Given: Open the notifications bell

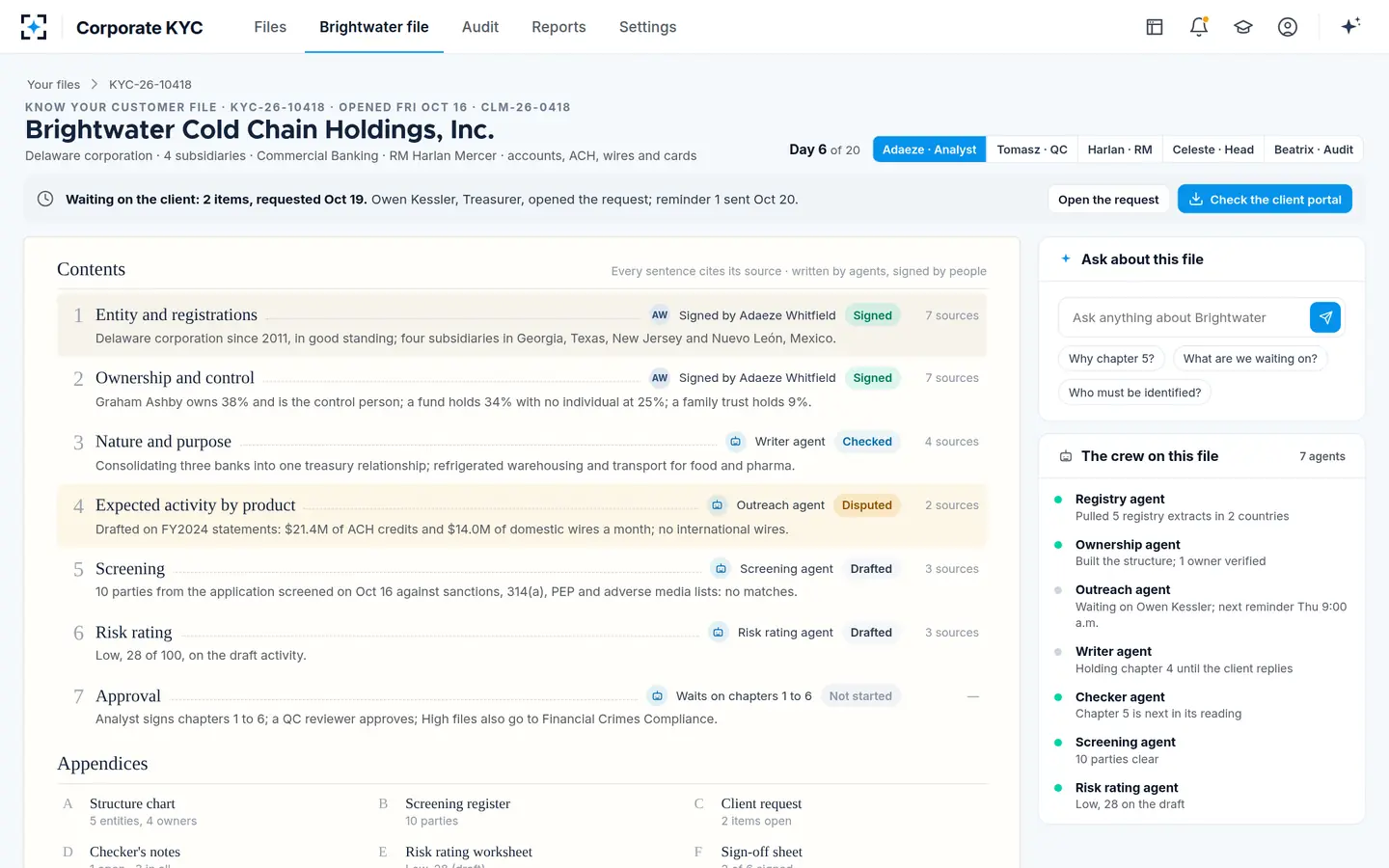Looking at the screenshot, I should tap(1199, 27).
